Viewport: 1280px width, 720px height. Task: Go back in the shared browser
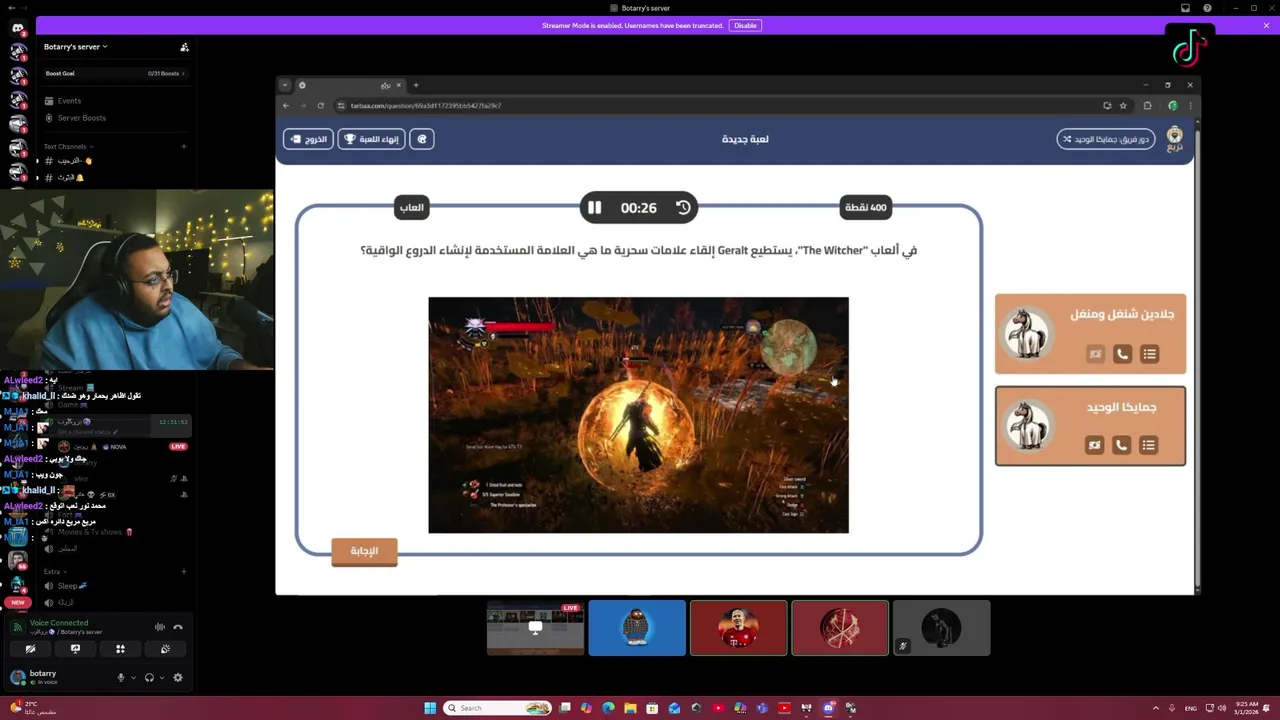pyautogui.click(x=286, y=106)
